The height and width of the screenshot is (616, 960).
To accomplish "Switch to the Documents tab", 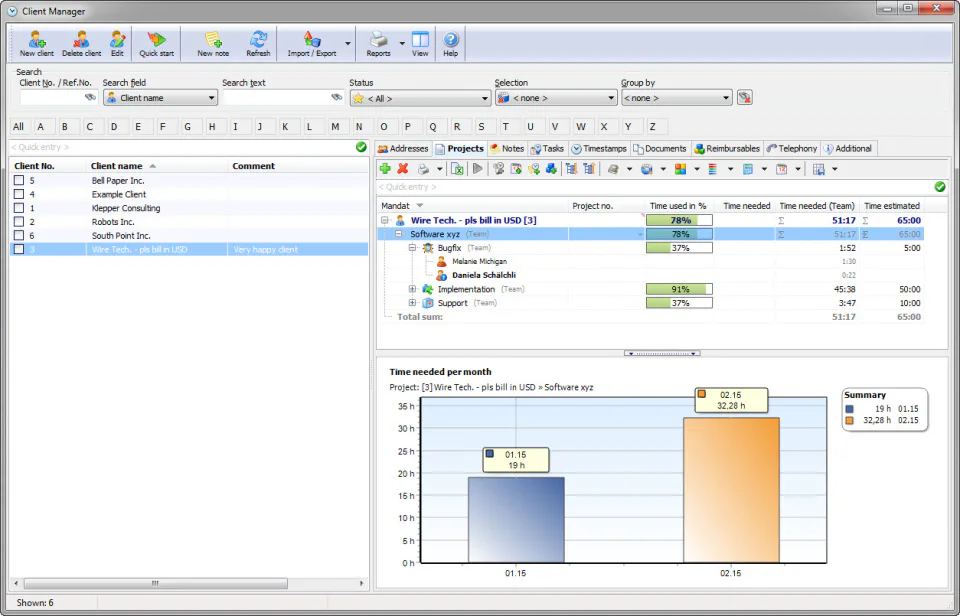I will (659, 148).
